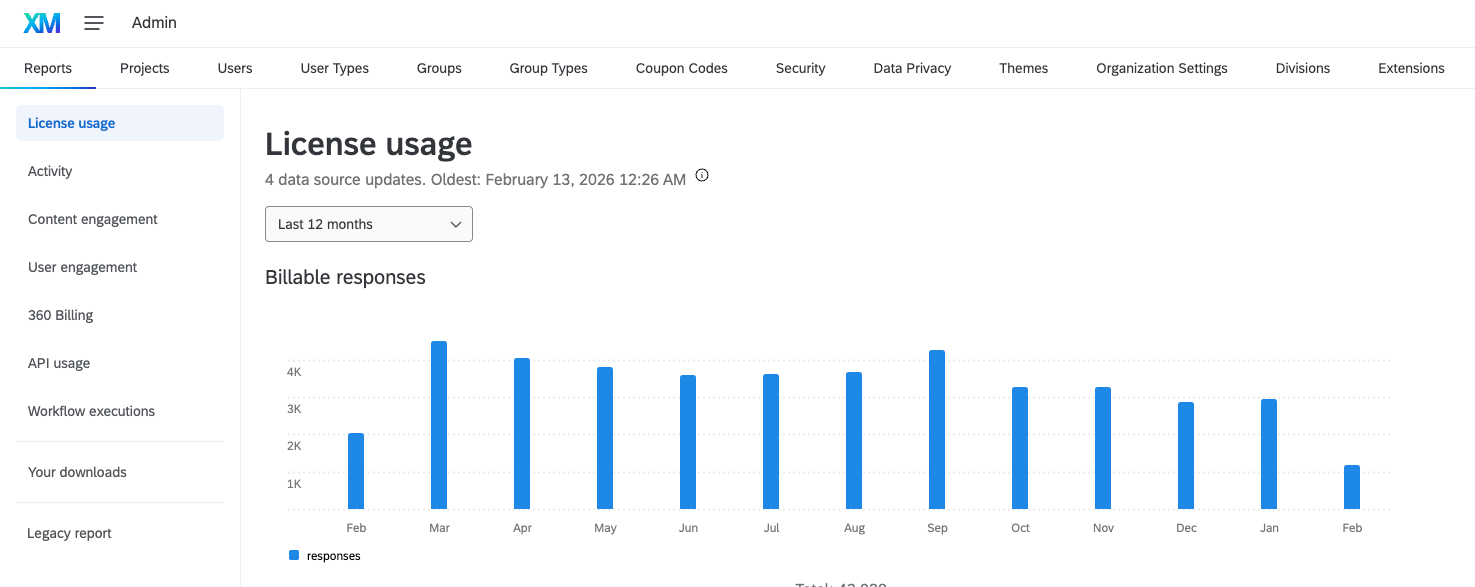Open the Security tab

pos(800,68)
